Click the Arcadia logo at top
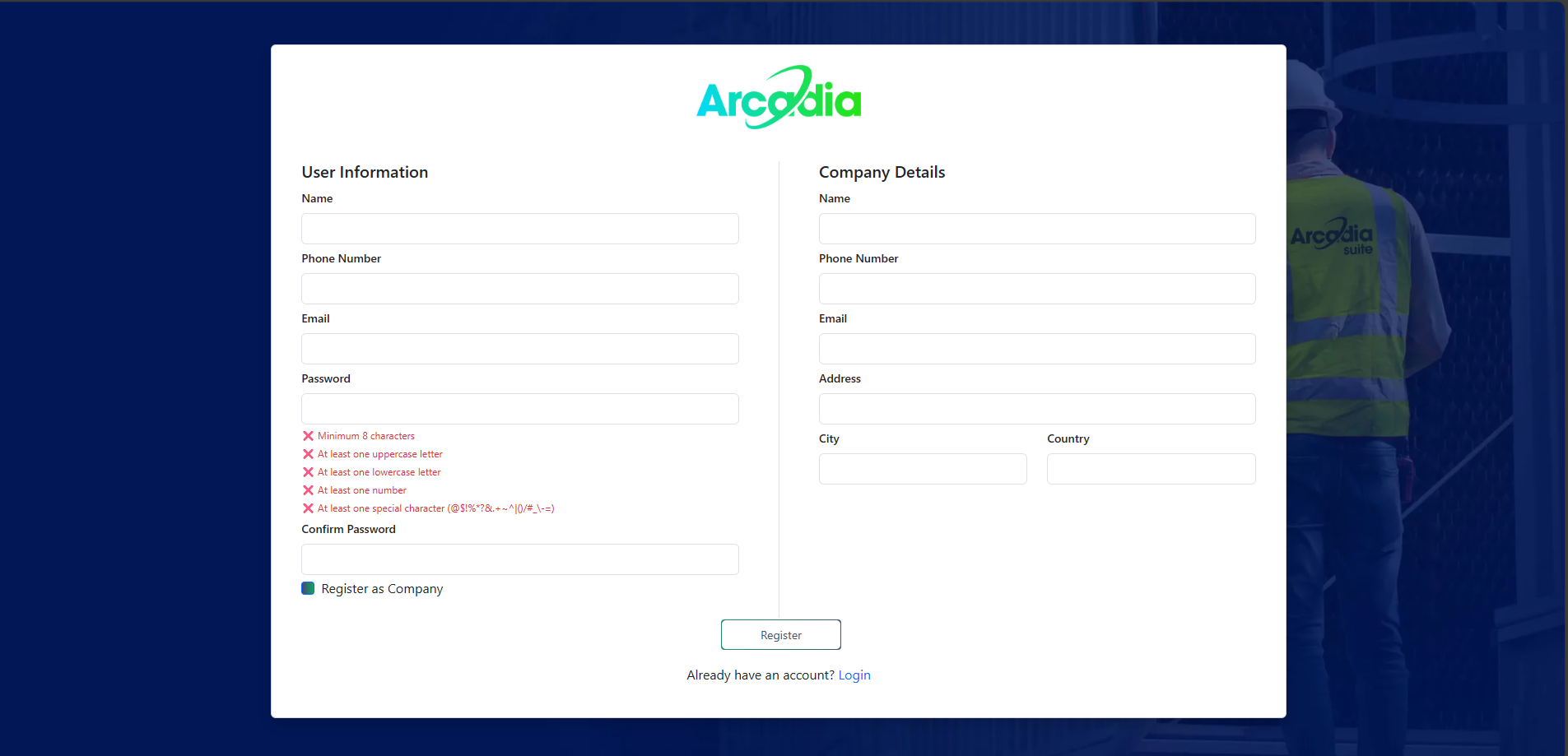 point(779,98)
